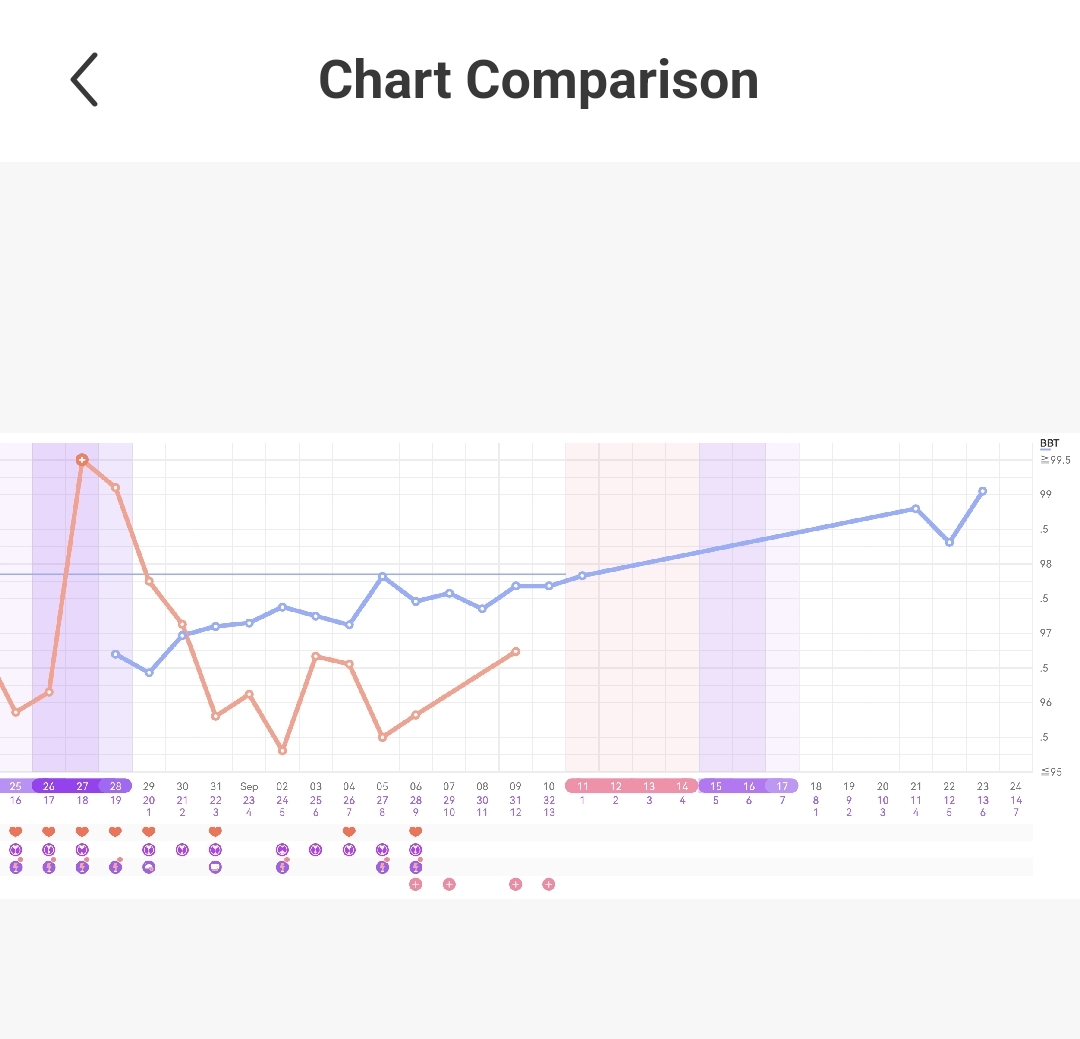Tap the BBT legend label

1049,443
